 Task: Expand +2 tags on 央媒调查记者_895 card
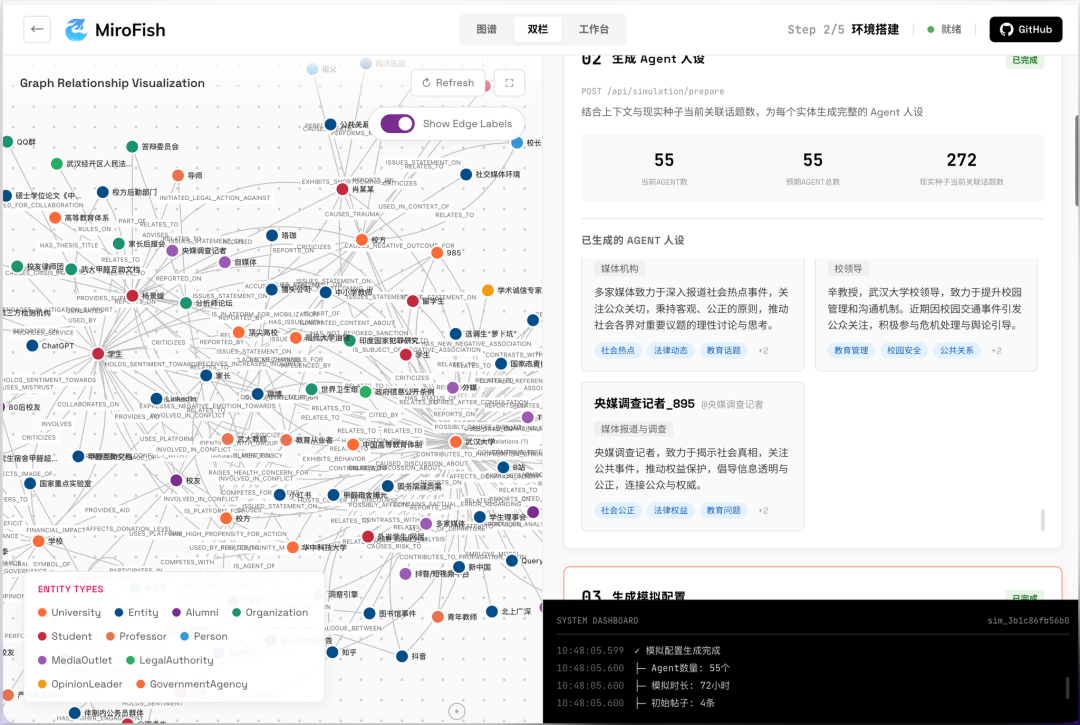click(x=762, y=510)
